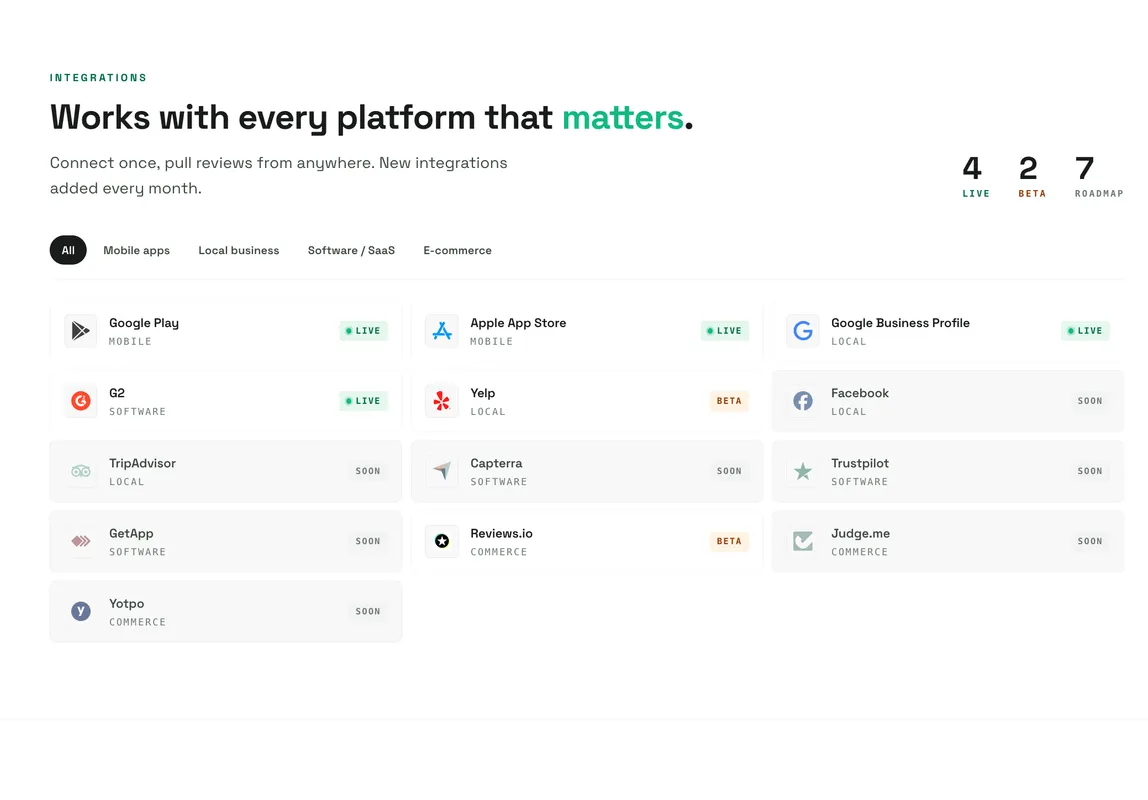Click the "7 ROADMAP" counter
Screen dimensions: 1148x800
1098,176
